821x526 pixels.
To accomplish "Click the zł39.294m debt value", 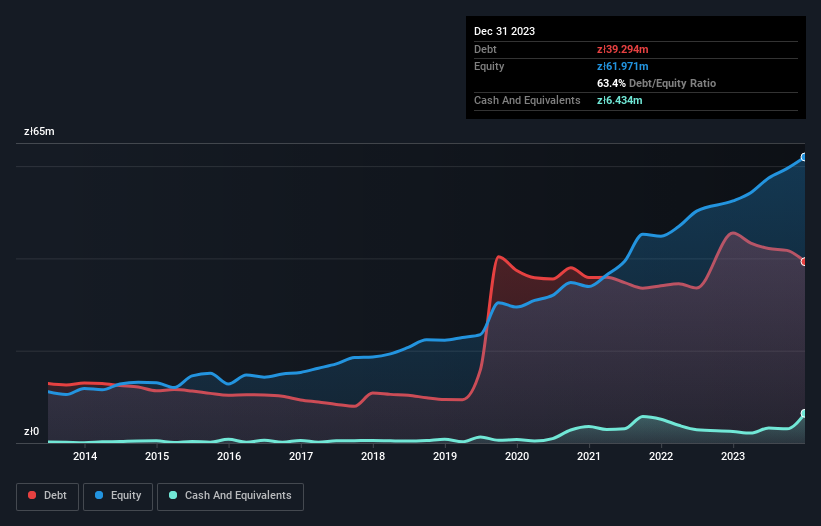I will [623, 49].
